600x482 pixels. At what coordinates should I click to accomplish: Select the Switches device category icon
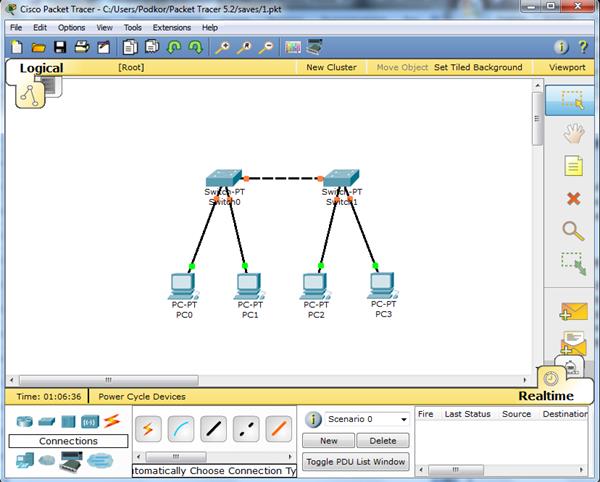[47, 422]
